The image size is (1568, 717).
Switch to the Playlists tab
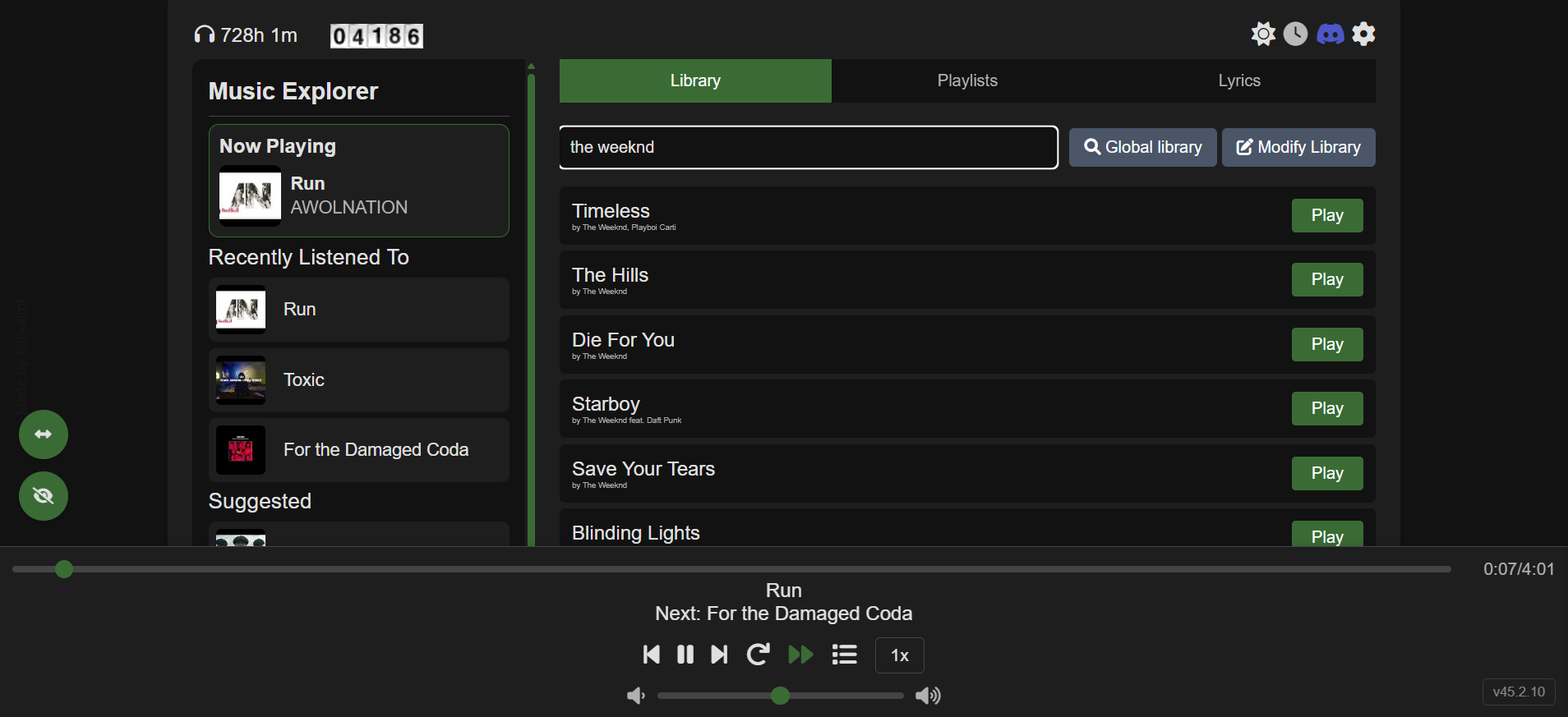[967, 80]
